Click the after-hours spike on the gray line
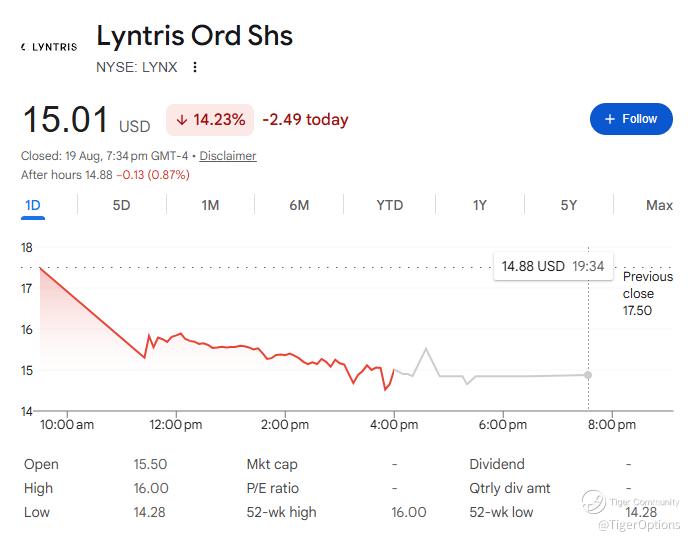The width and height of the screenshot is (693, 540). tap(426, 349)
